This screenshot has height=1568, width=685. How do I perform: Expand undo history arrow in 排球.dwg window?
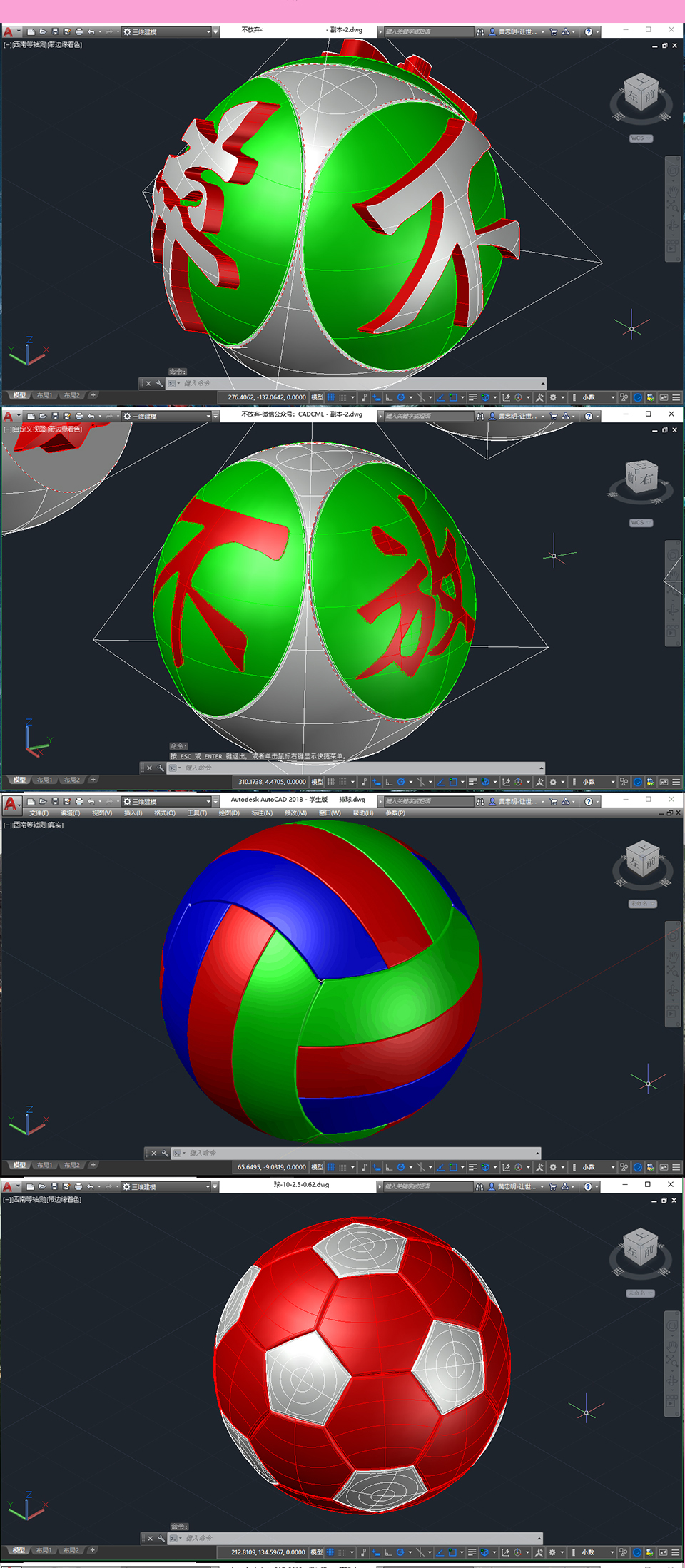(x=100, y=802)
